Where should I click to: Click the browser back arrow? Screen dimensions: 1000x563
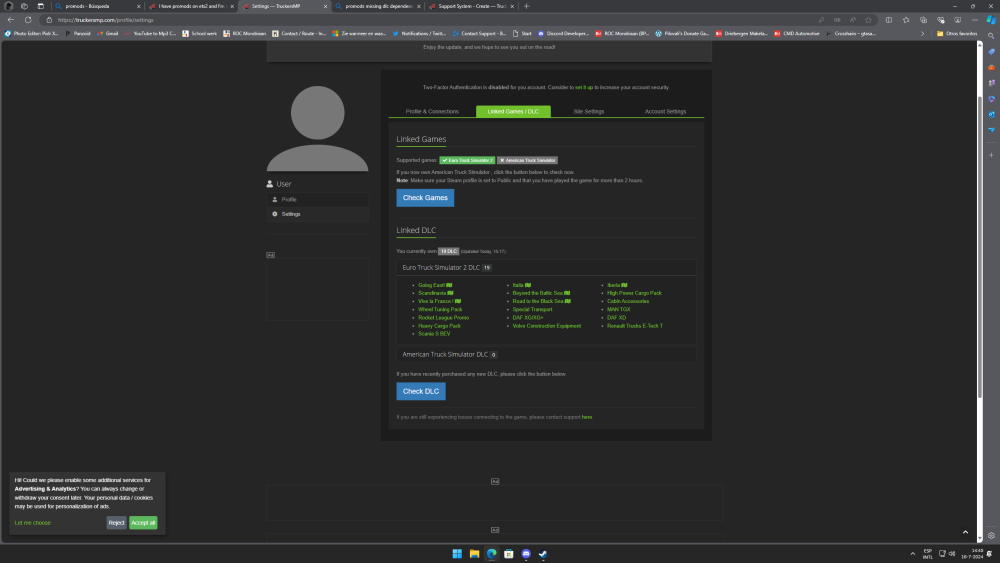(11, 19)
